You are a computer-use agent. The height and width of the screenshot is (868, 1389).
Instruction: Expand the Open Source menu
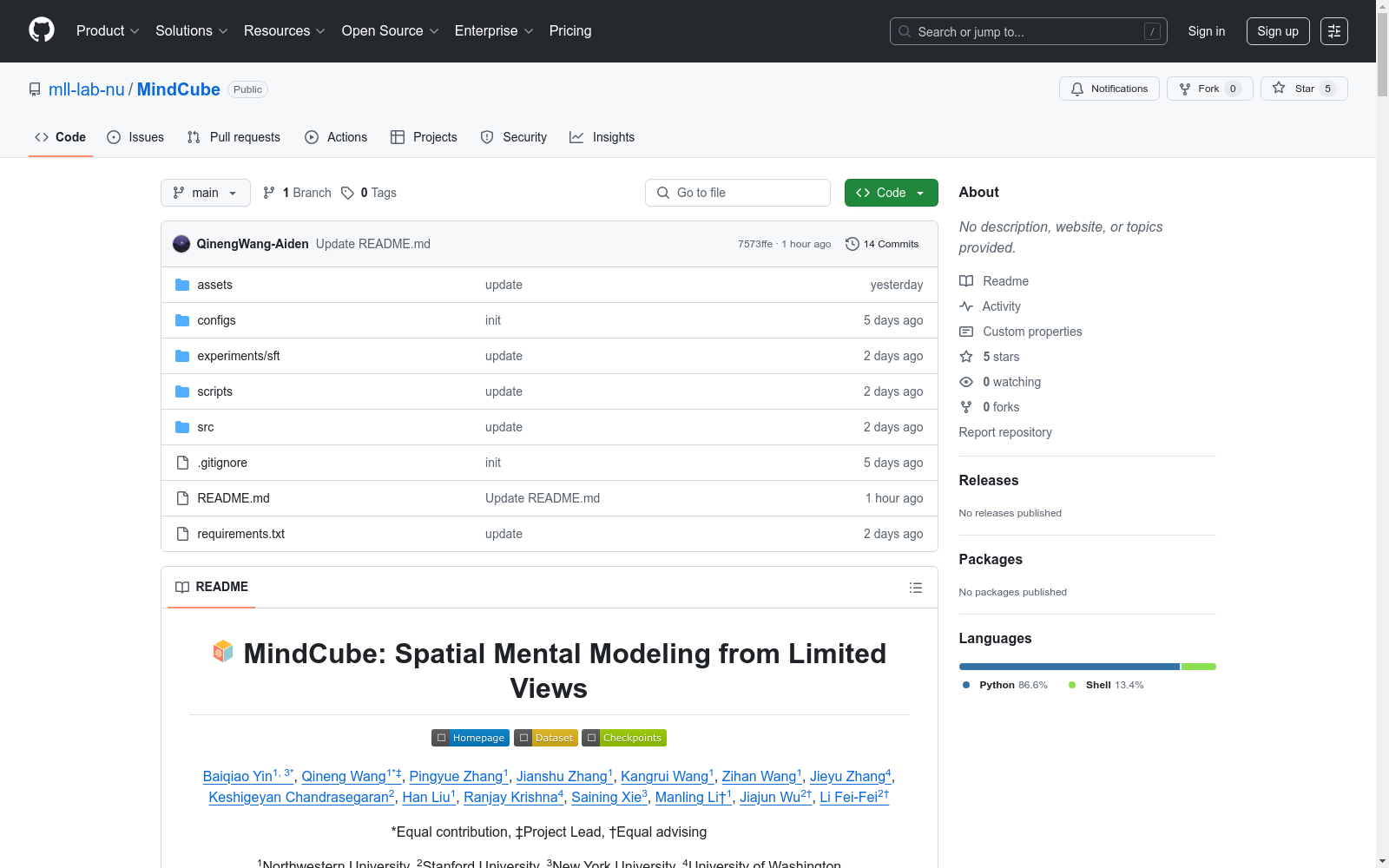click(x=391, y=30)
